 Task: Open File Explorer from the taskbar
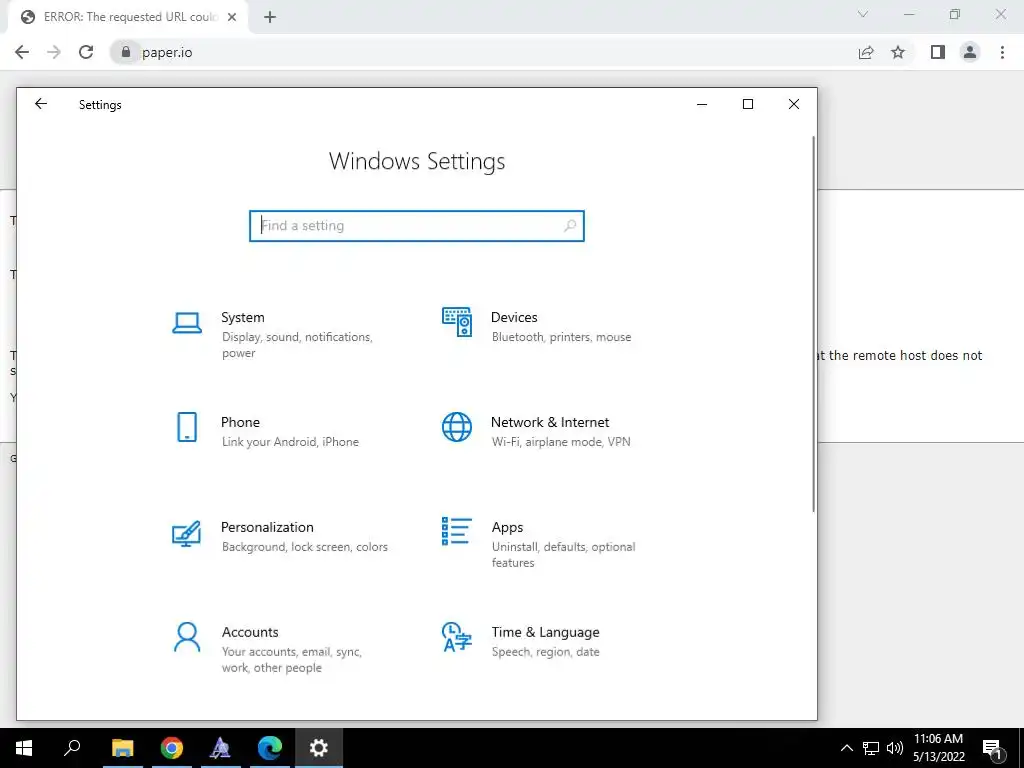click(x=122, y=748)
